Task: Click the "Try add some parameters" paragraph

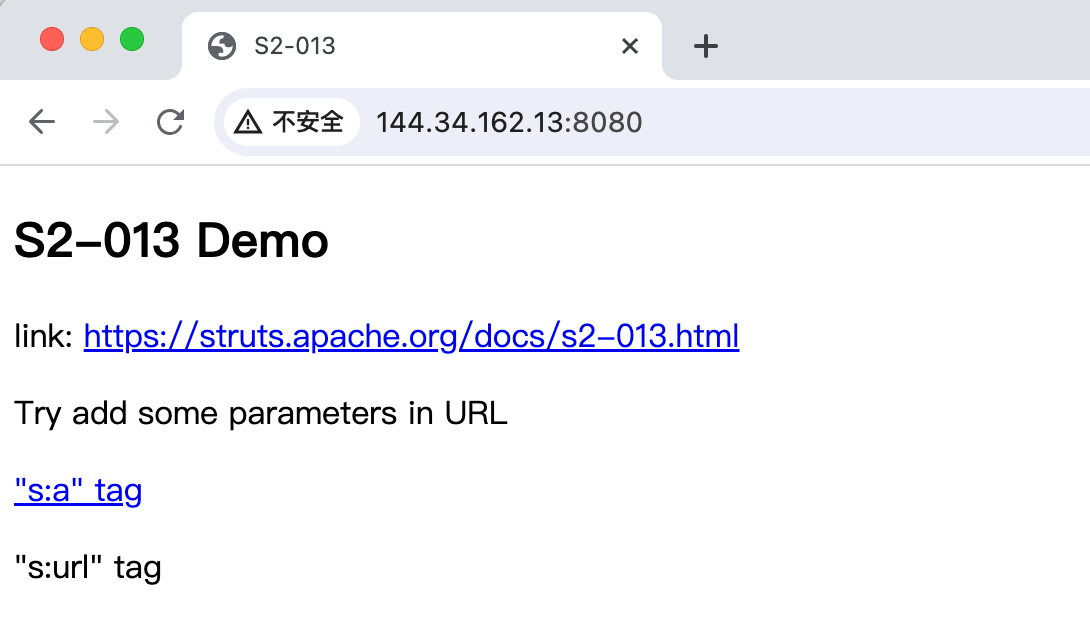Action: coord(261,414)
